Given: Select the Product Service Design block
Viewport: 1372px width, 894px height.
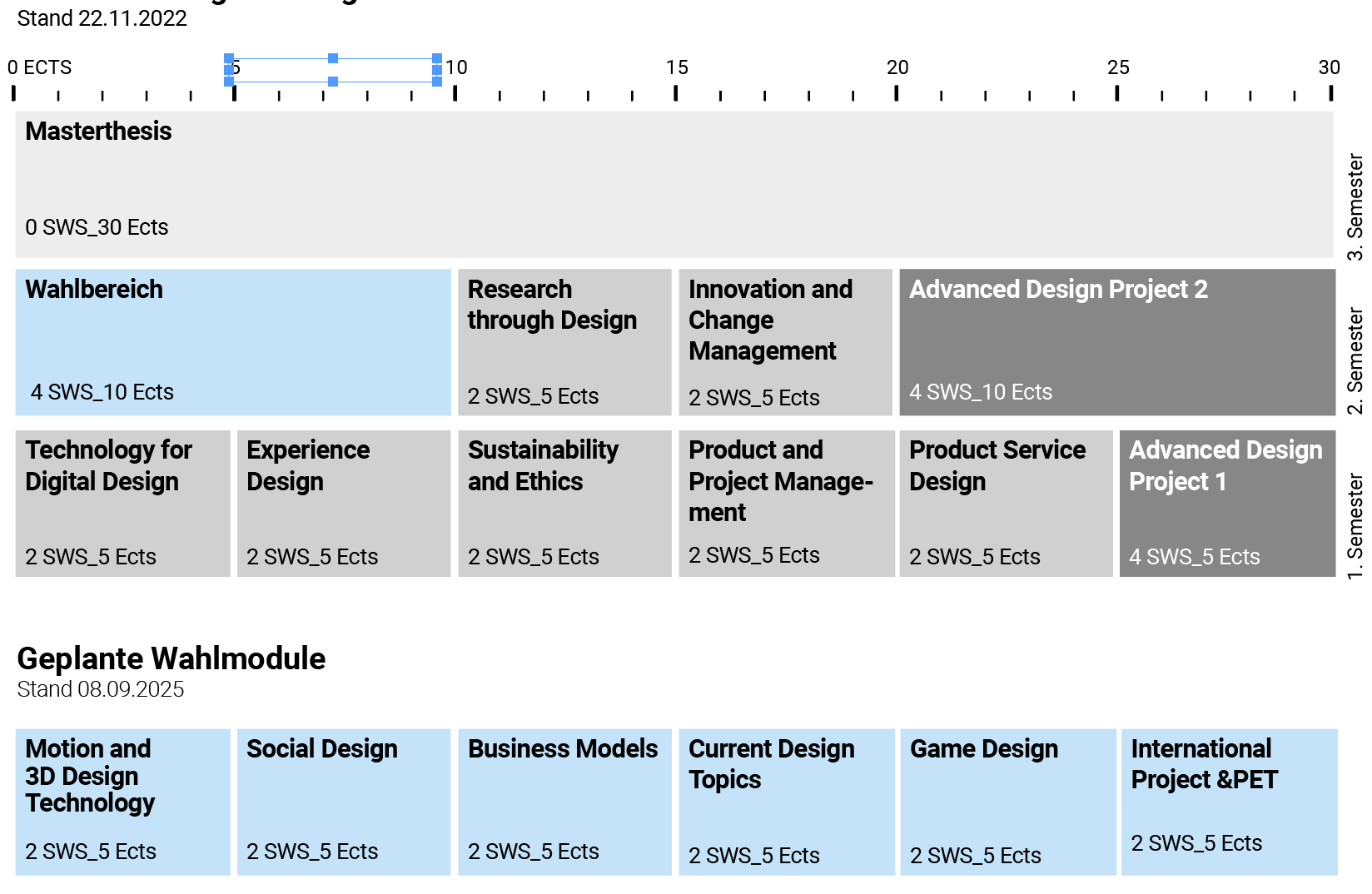Looking at the screenshot, I should pos(1006,503).
